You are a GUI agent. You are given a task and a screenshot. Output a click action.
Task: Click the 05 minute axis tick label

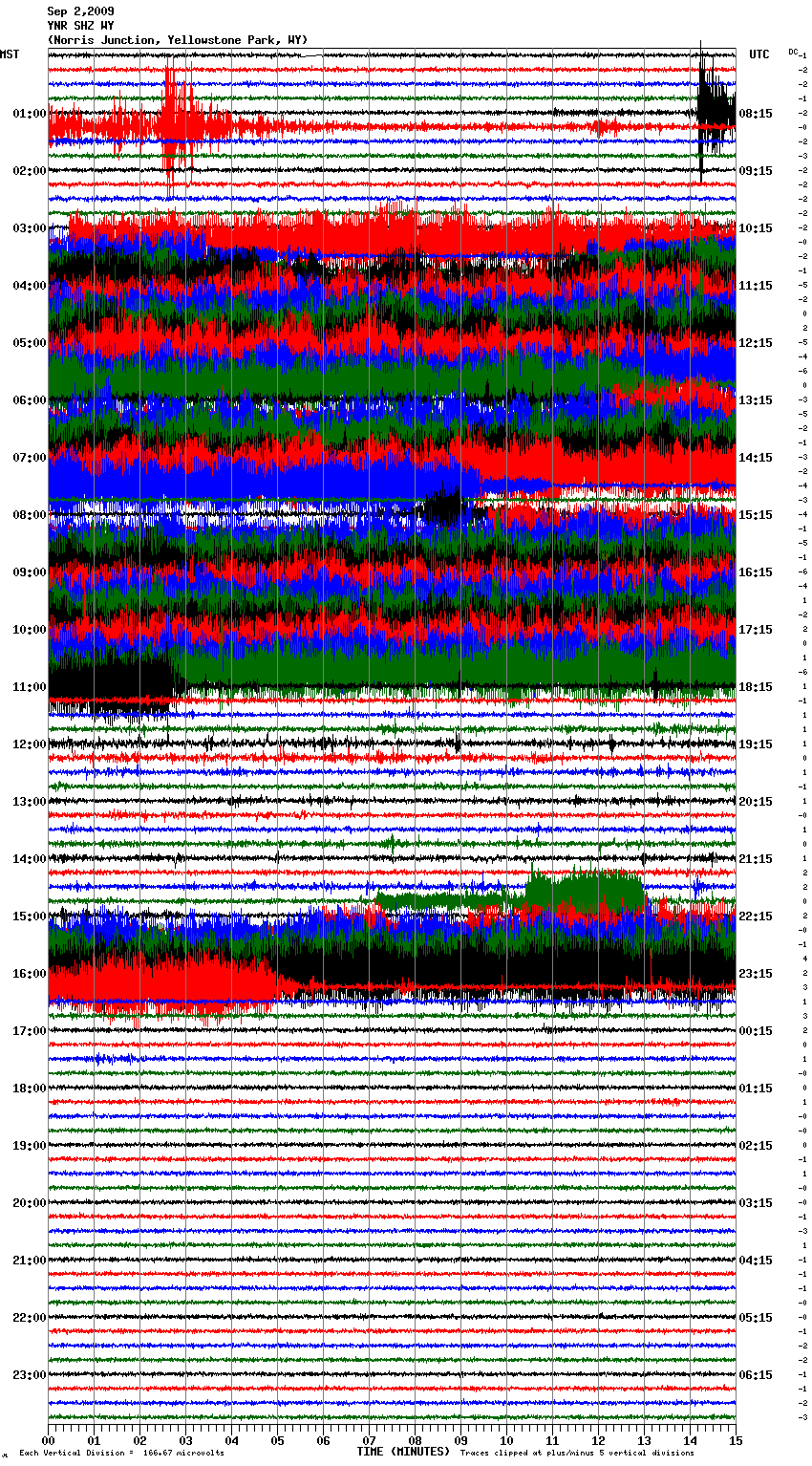(278, 1440)
